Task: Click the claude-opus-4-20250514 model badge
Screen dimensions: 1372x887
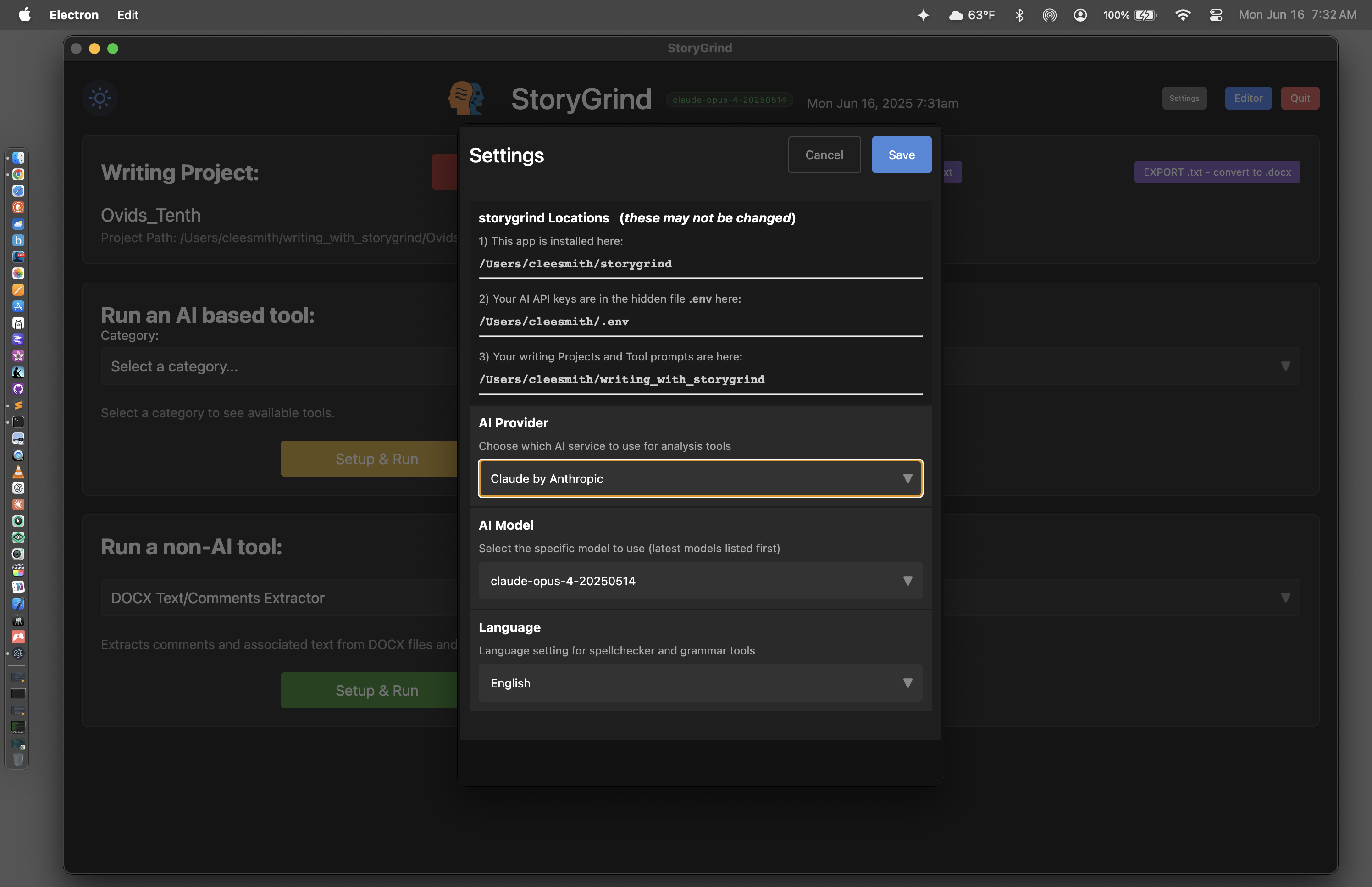Action: 730,100
